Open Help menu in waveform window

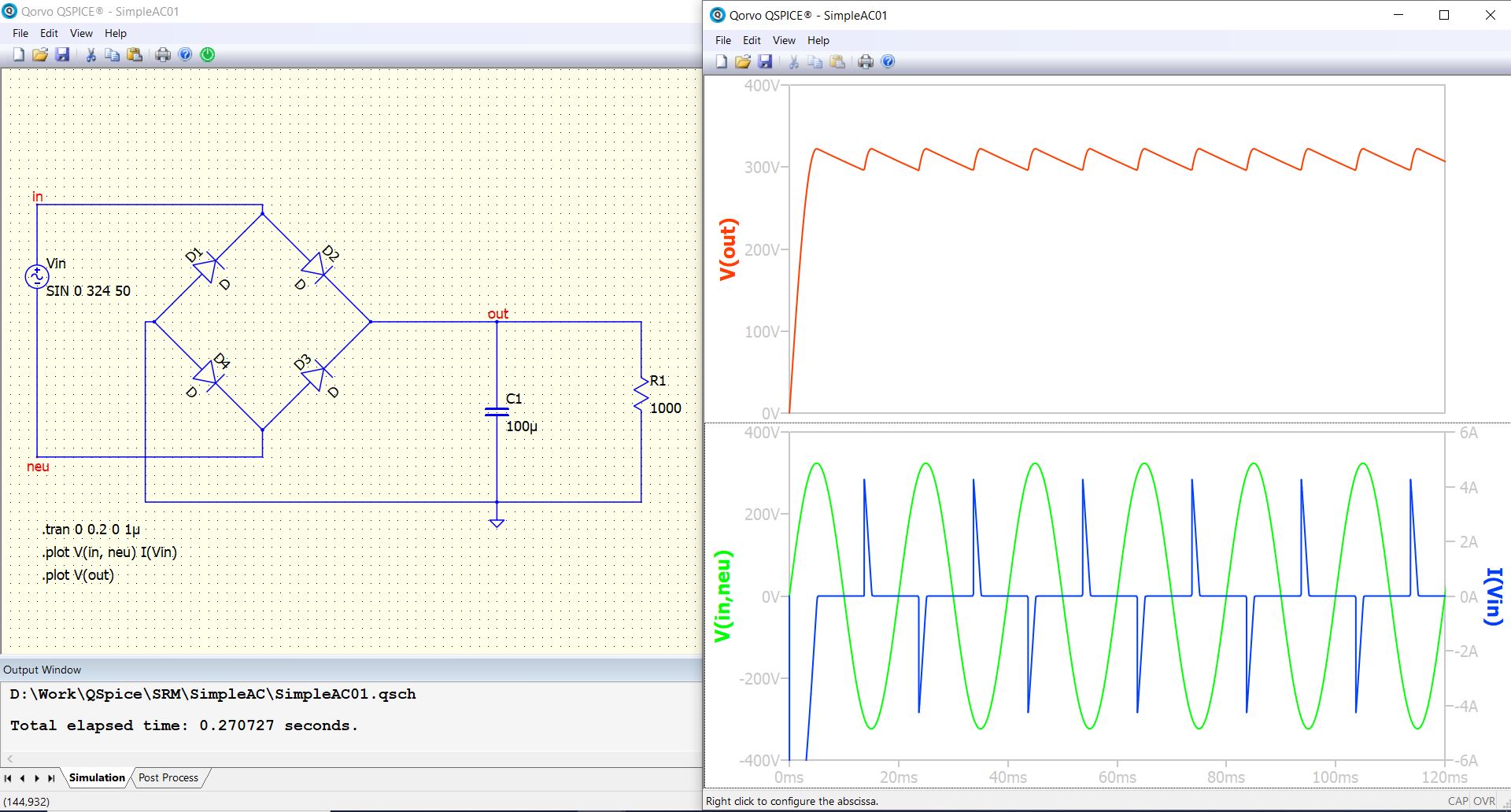[818, 40]
